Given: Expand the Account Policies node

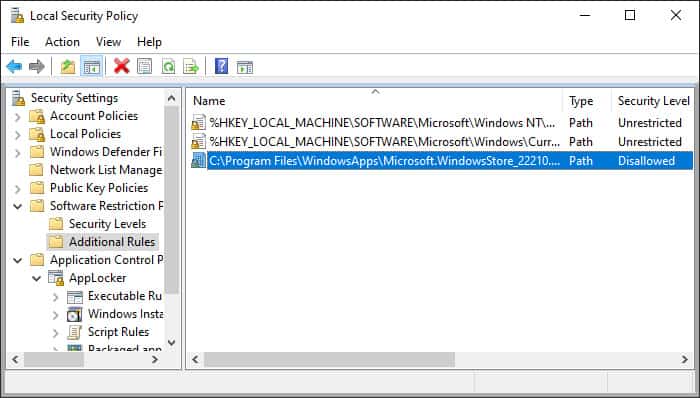Looking at the screenshot, I should (17, 117).
